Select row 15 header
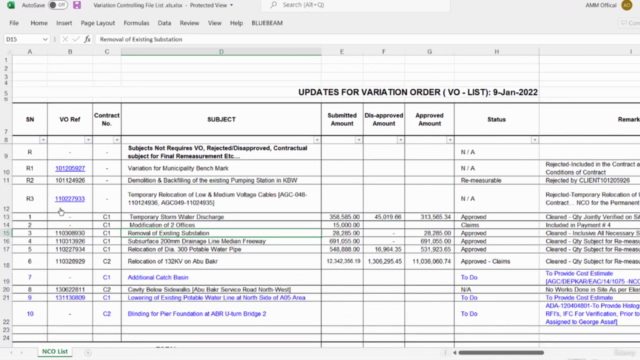This screenshot has width=640, height=360. pos(6,233)
